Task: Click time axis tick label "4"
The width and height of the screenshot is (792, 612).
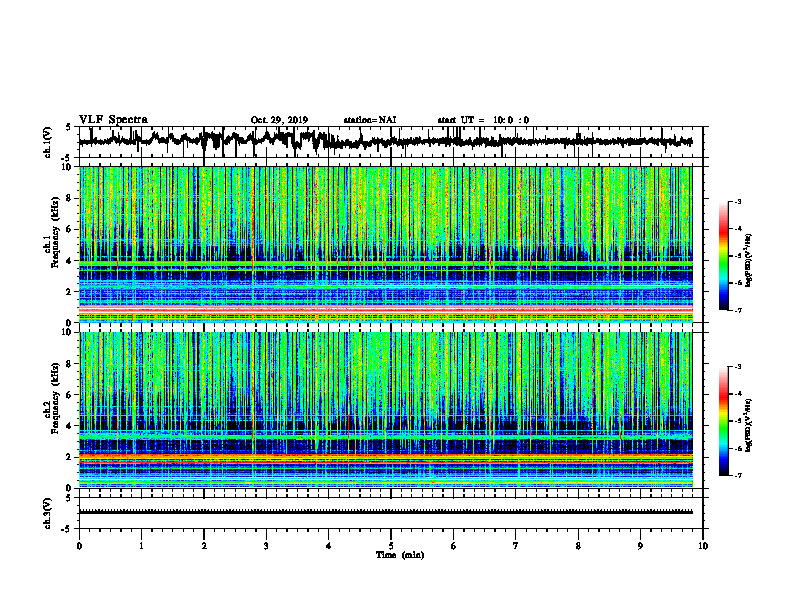Action: (x=329, y=546)
